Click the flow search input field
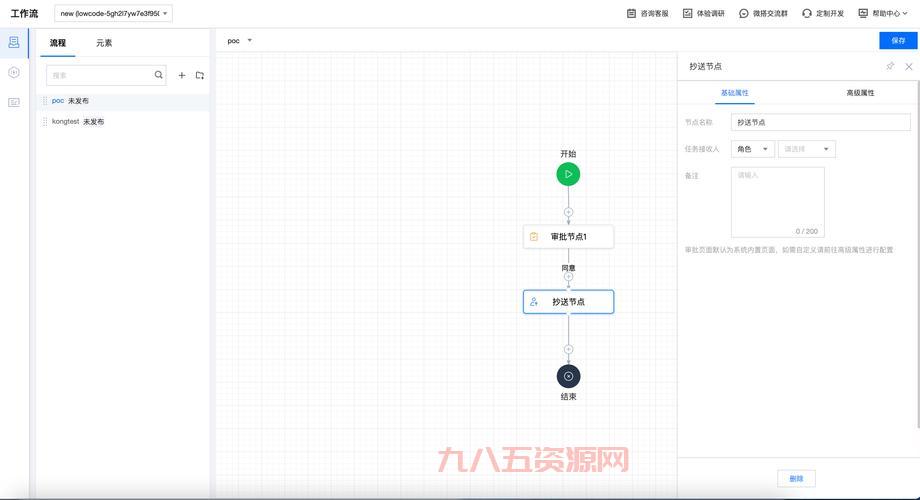The height and width of the screenshot is (500, 920). [x=106, y=75]
